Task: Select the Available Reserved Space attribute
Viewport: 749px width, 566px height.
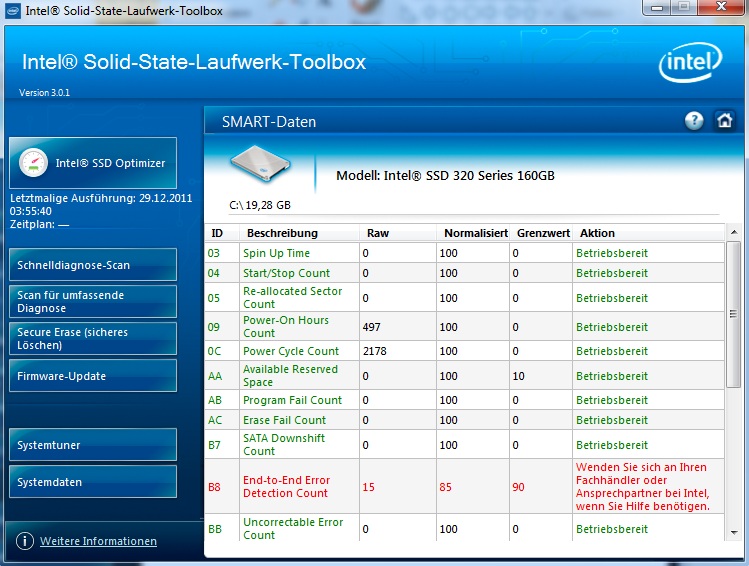Action: point(290,375)
